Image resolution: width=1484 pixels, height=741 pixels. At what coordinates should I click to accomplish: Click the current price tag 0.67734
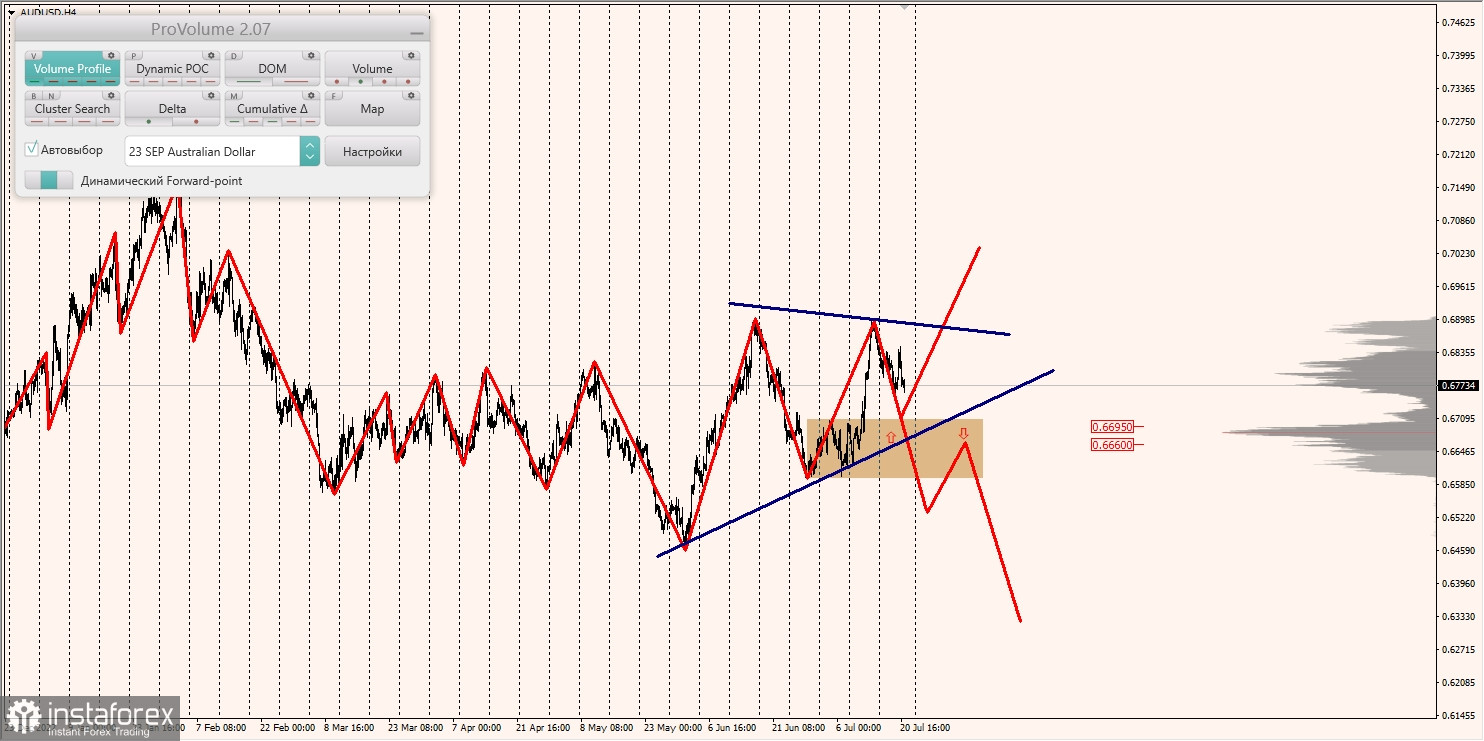[x=1458, y=385]
